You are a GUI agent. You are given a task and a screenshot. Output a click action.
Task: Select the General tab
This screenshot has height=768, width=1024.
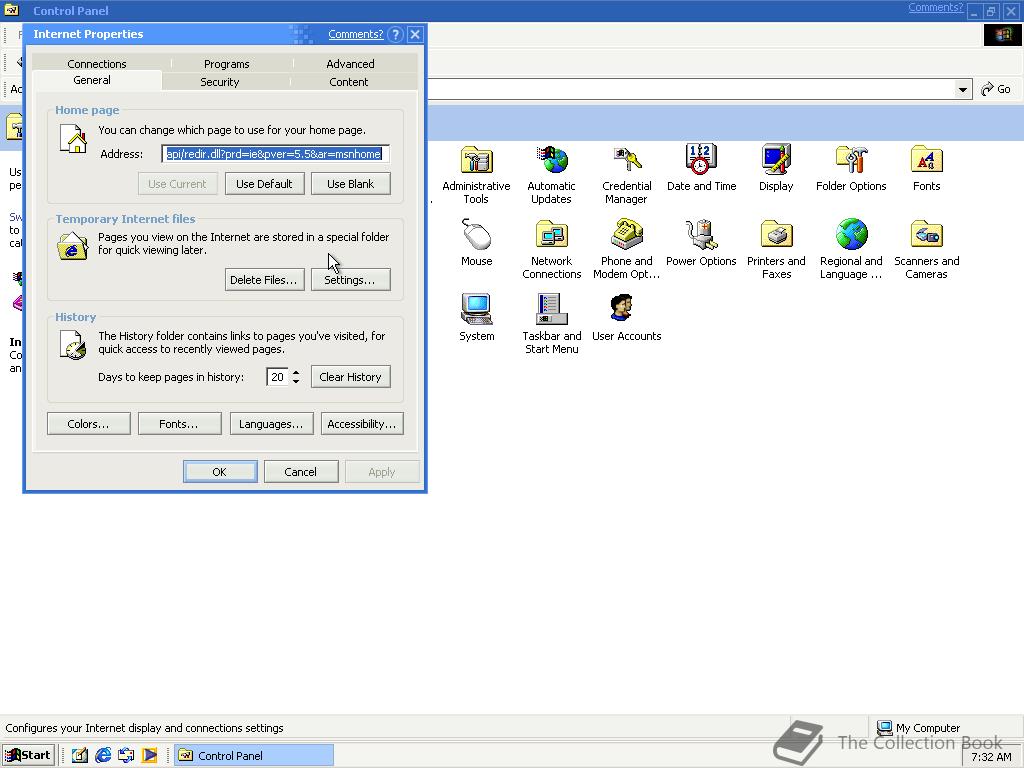92,80
